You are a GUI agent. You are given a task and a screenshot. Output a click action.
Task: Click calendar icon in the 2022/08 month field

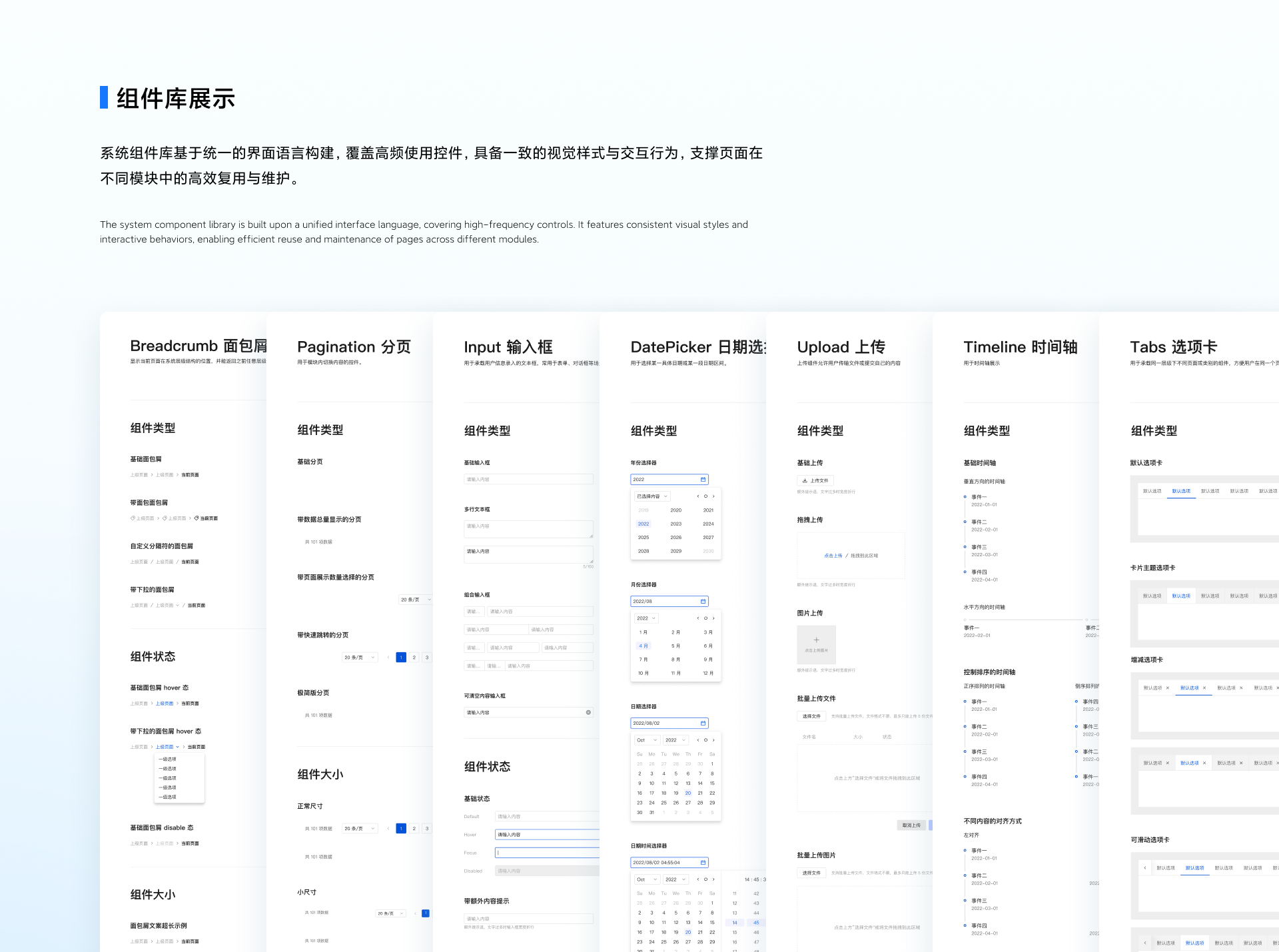click(x=703, y=602)
